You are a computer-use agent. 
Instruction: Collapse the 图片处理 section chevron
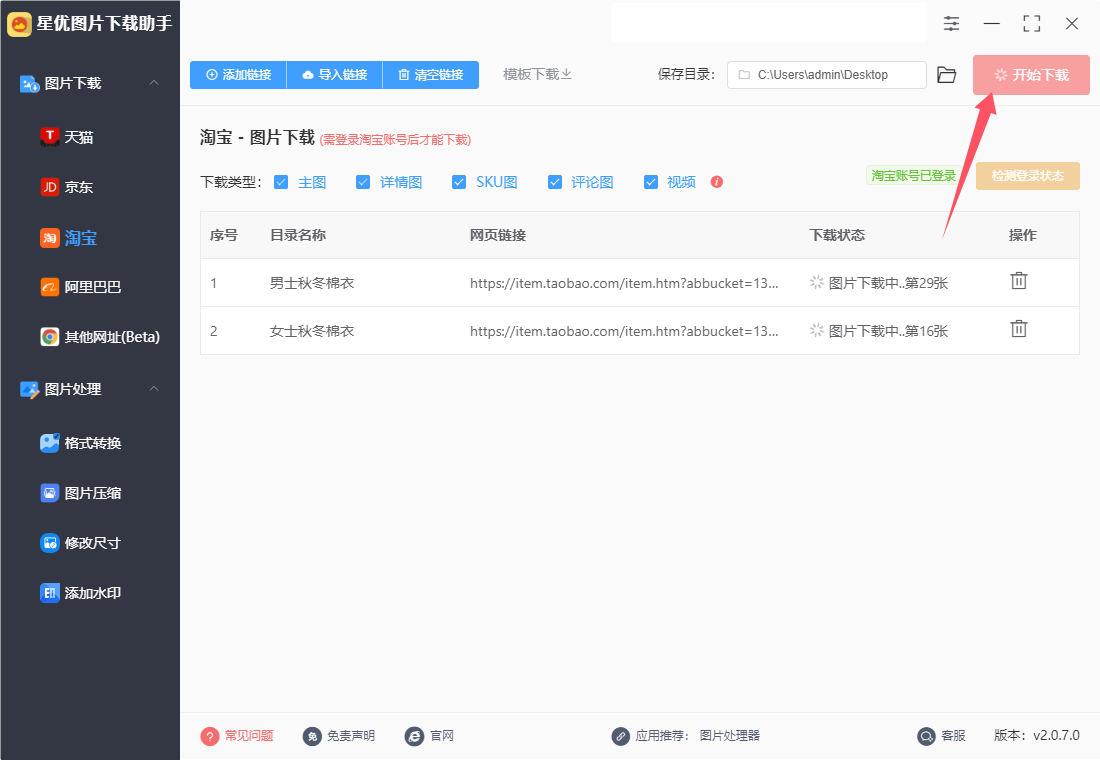pyautogui.click(x=154, y=389)
